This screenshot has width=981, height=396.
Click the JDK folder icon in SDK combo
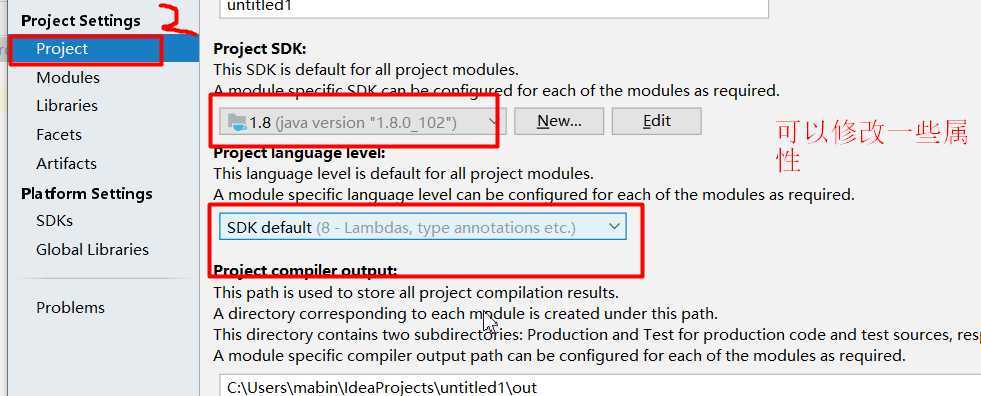[237, 122]
